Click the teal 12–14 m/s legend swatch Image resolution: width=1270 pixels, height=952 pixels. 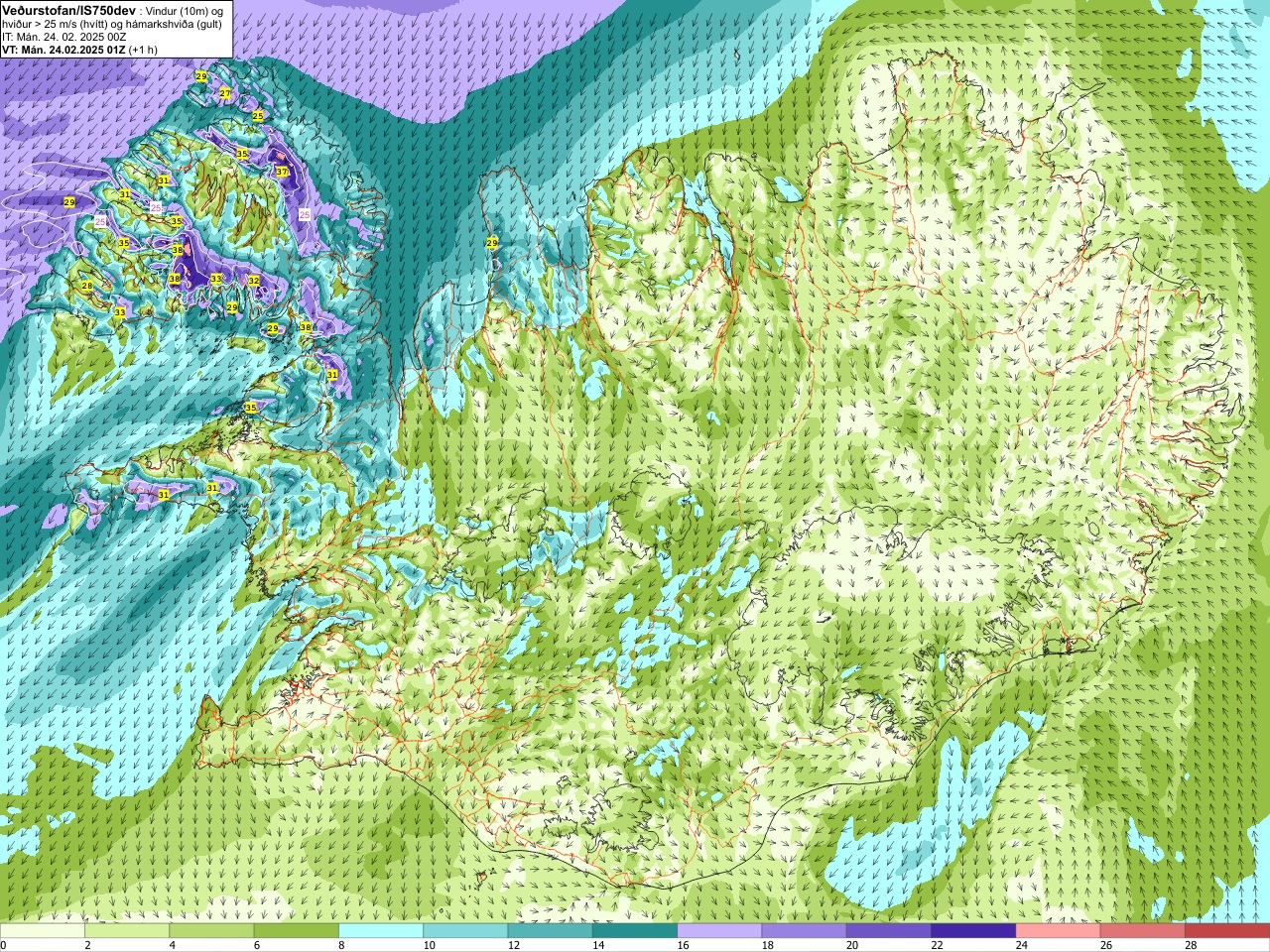pos(551,931)
